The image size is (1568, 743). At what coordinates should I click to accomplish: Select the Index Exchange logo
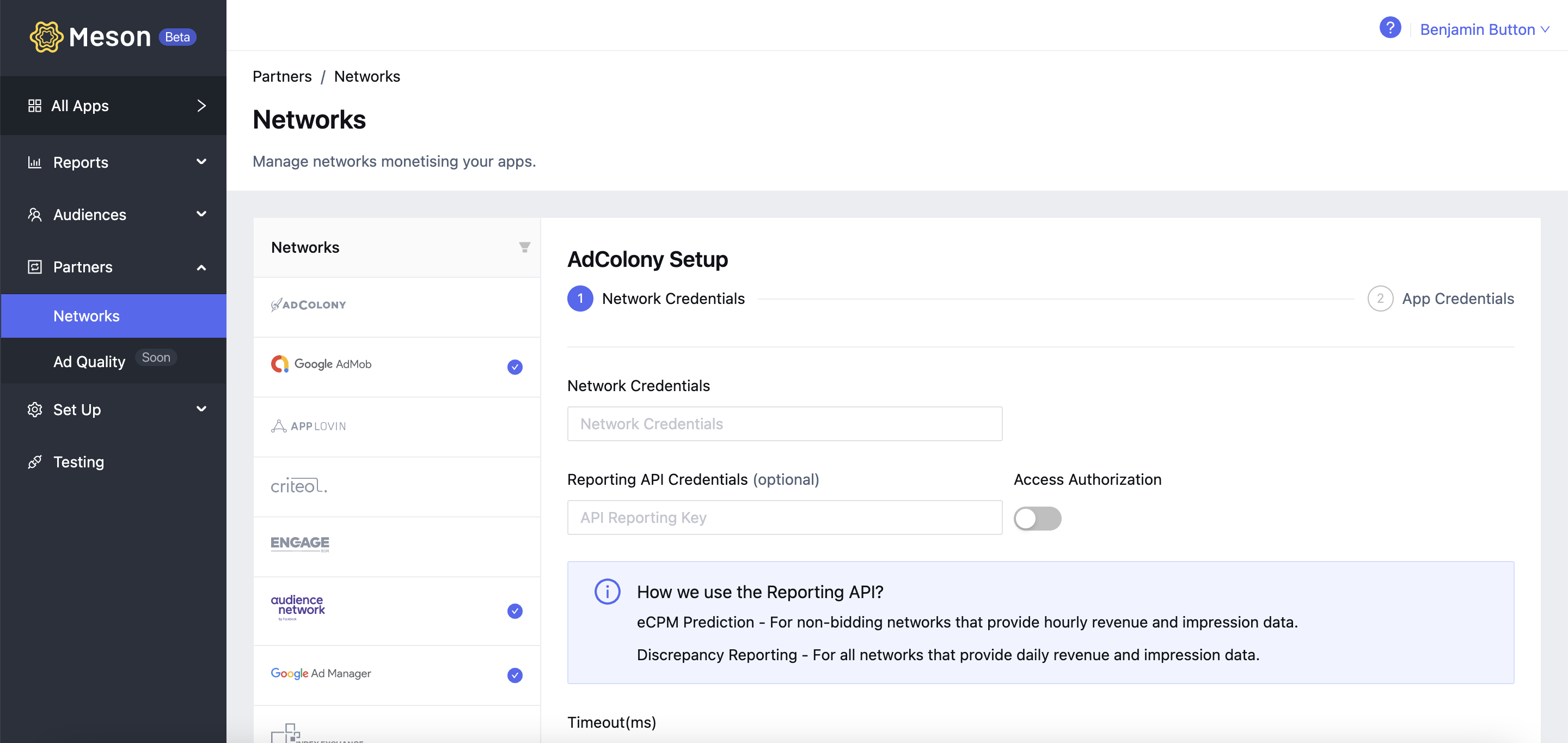pos(316,733)
